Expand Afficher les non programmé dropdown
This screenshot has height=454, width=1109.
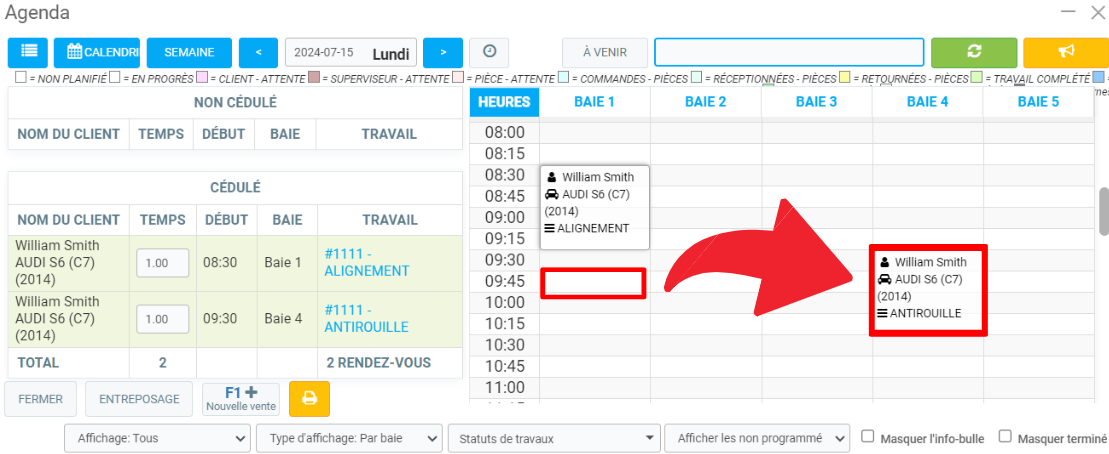pyautogui.click(x=757, y=438)
